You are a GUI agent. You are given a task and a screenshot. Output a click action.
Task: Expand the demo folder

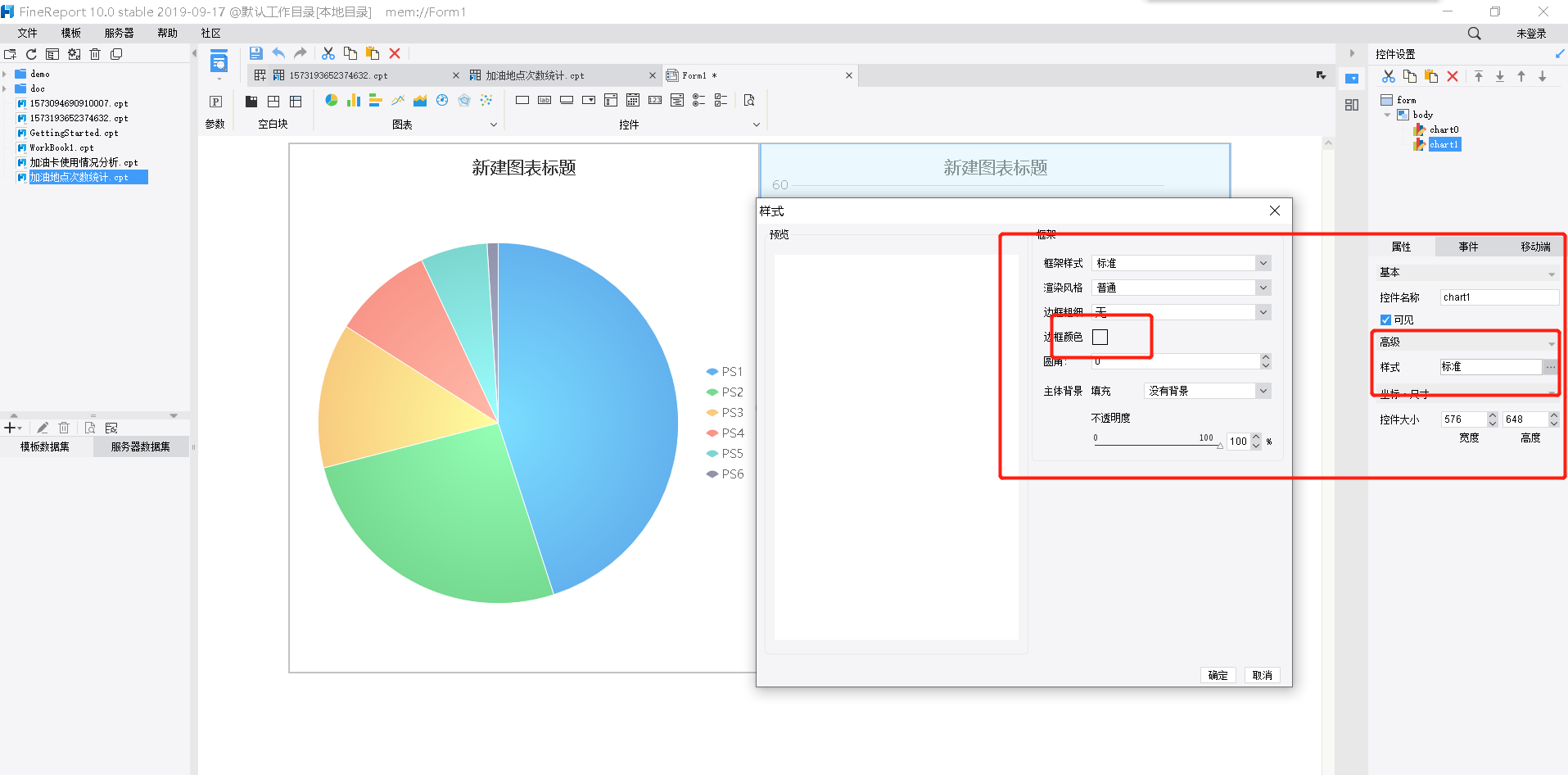point(5,74)
